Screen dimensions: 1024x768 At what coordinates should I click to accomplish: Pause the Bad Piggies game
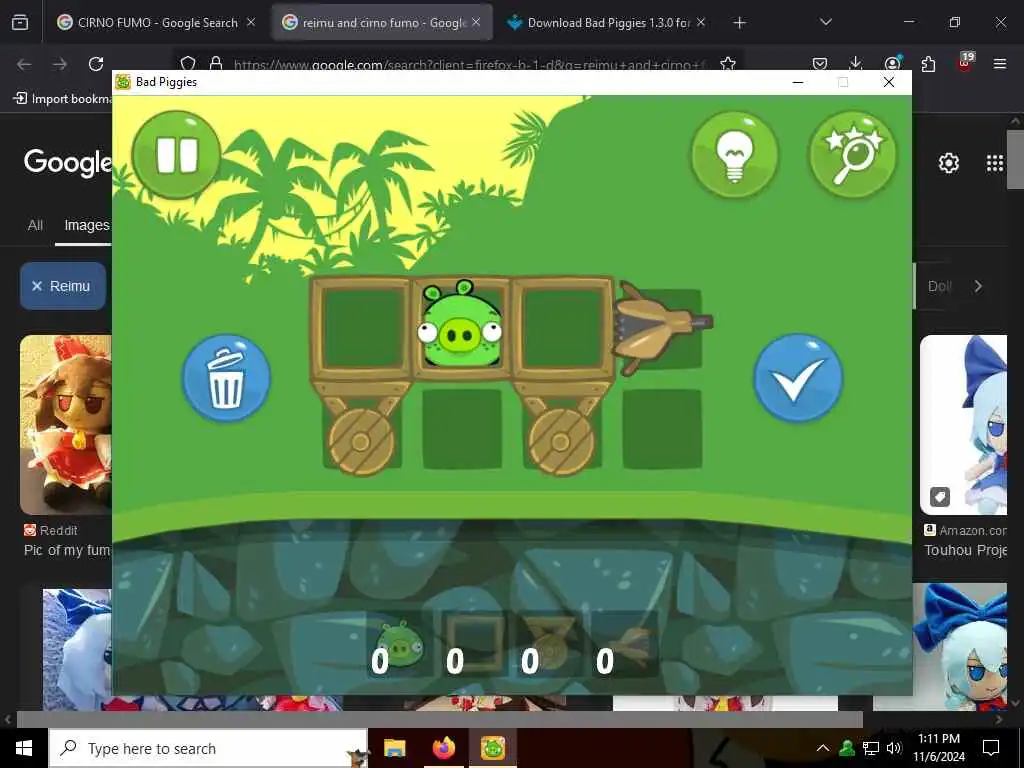tap(176, 155)
